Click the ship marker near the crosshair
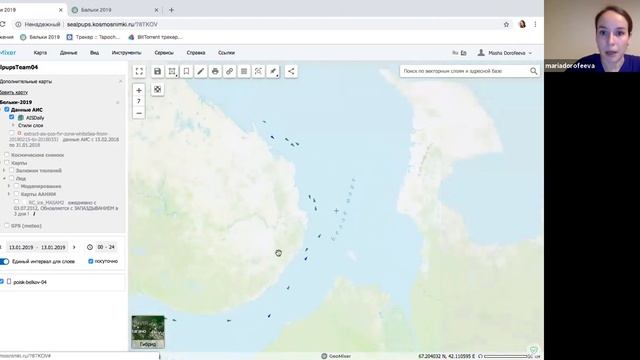Viewport: 640px width, 360px height. pos(344,213)
